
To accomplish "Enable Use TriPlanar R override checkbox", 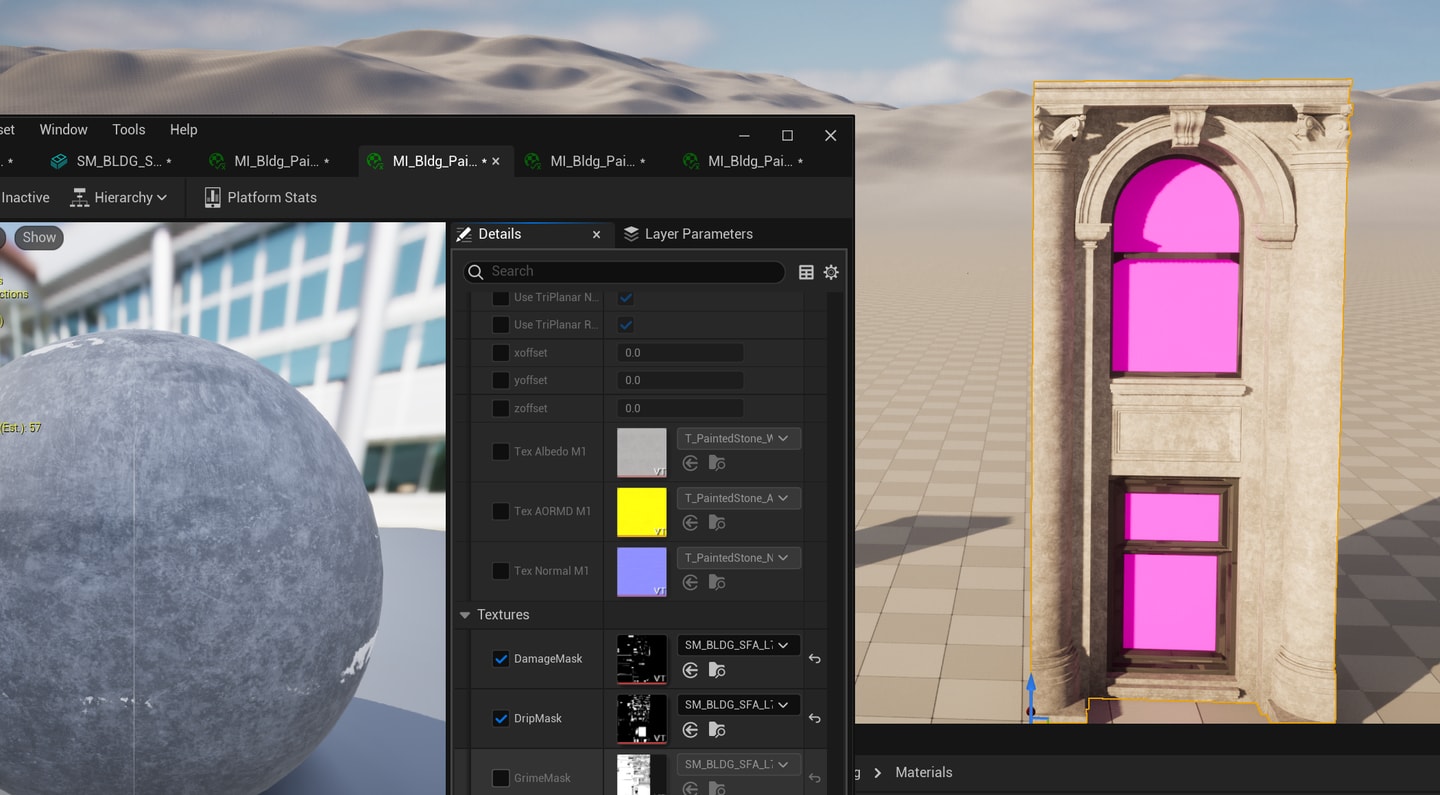I will (x=501, y=325).
